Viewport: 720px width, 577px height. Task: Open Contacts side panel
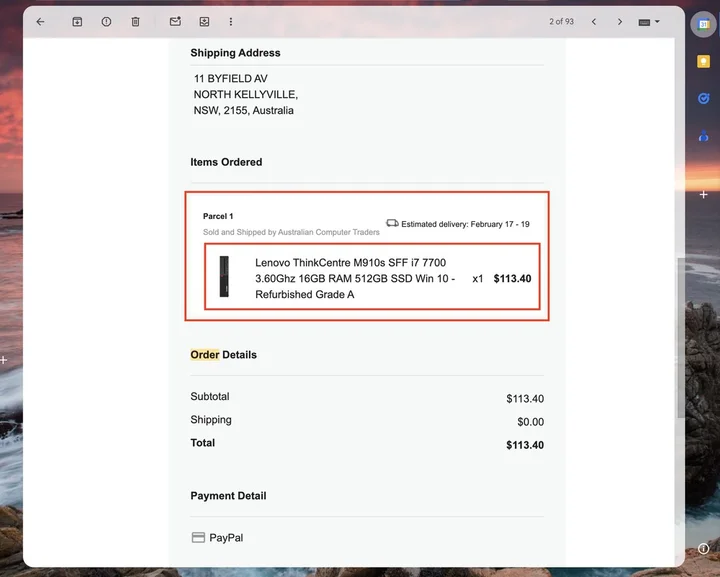[x=703, y=136]
